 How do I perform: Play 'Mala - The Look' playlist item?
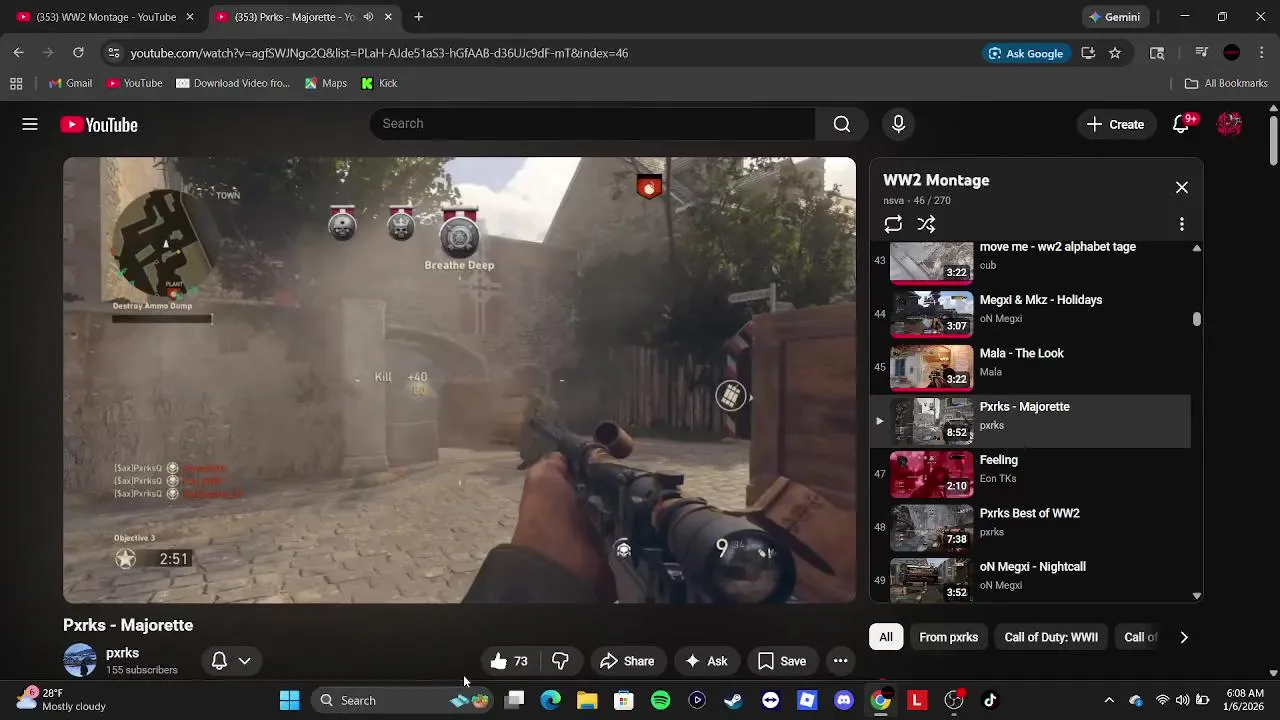click(x=1031, y=367)
